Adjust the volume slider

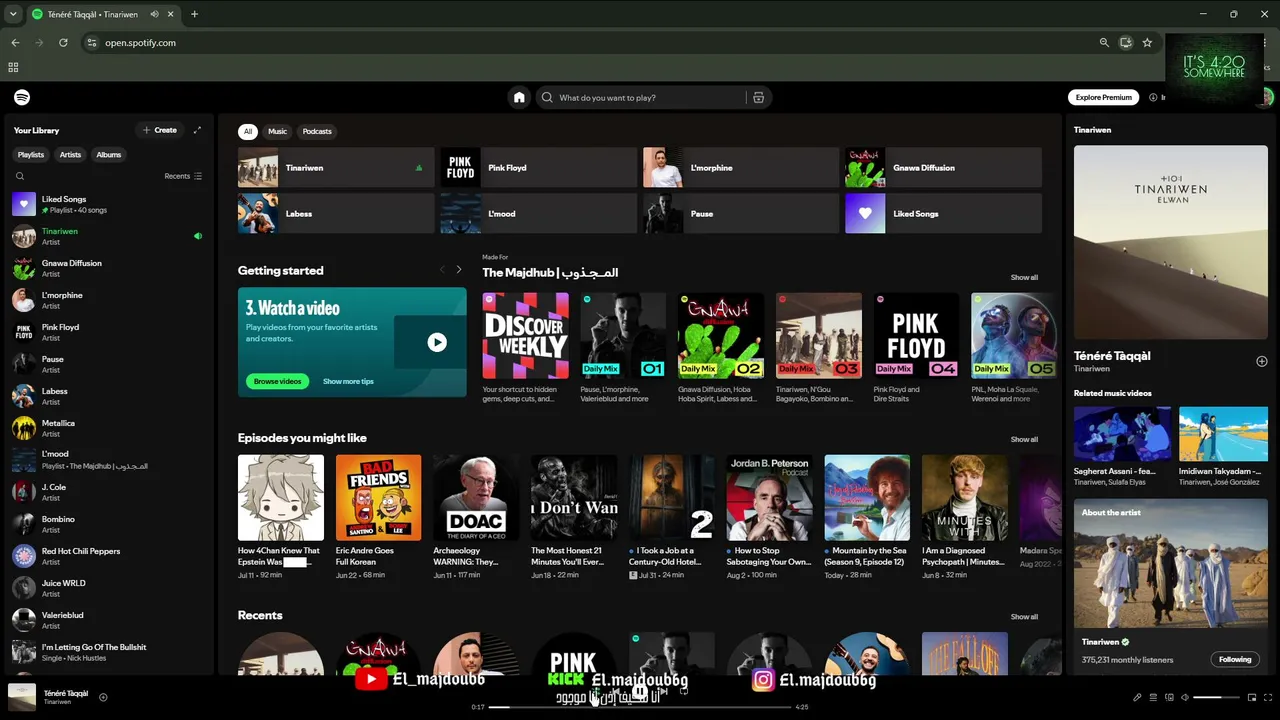1216,697
